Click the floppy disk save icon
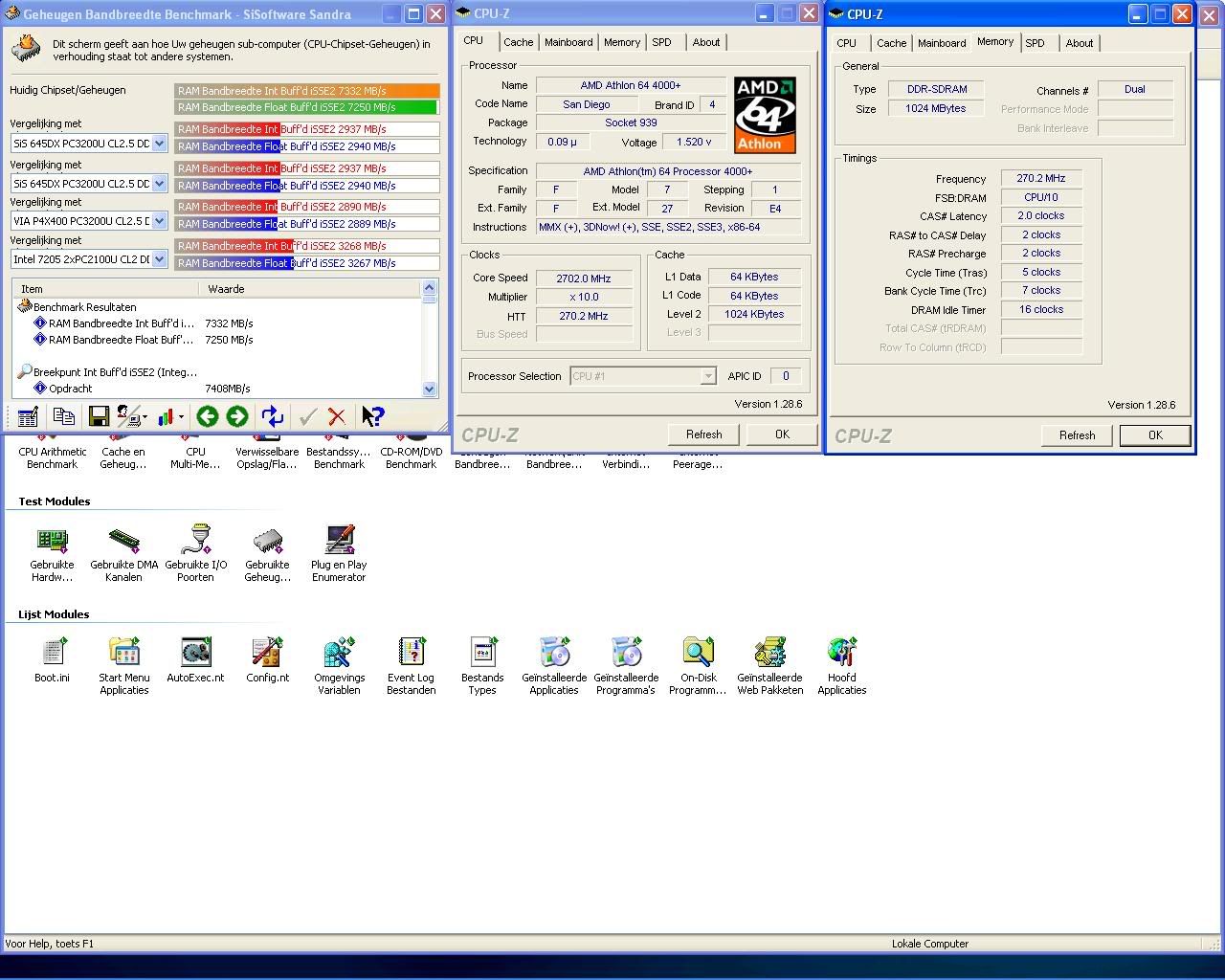The width and height of the screenshot is (1225, 980). coord(99,416)
